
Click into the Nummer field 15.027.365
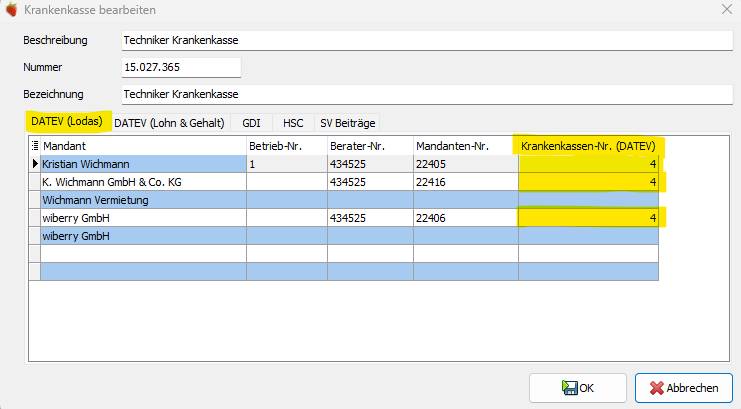pos(181,67)
